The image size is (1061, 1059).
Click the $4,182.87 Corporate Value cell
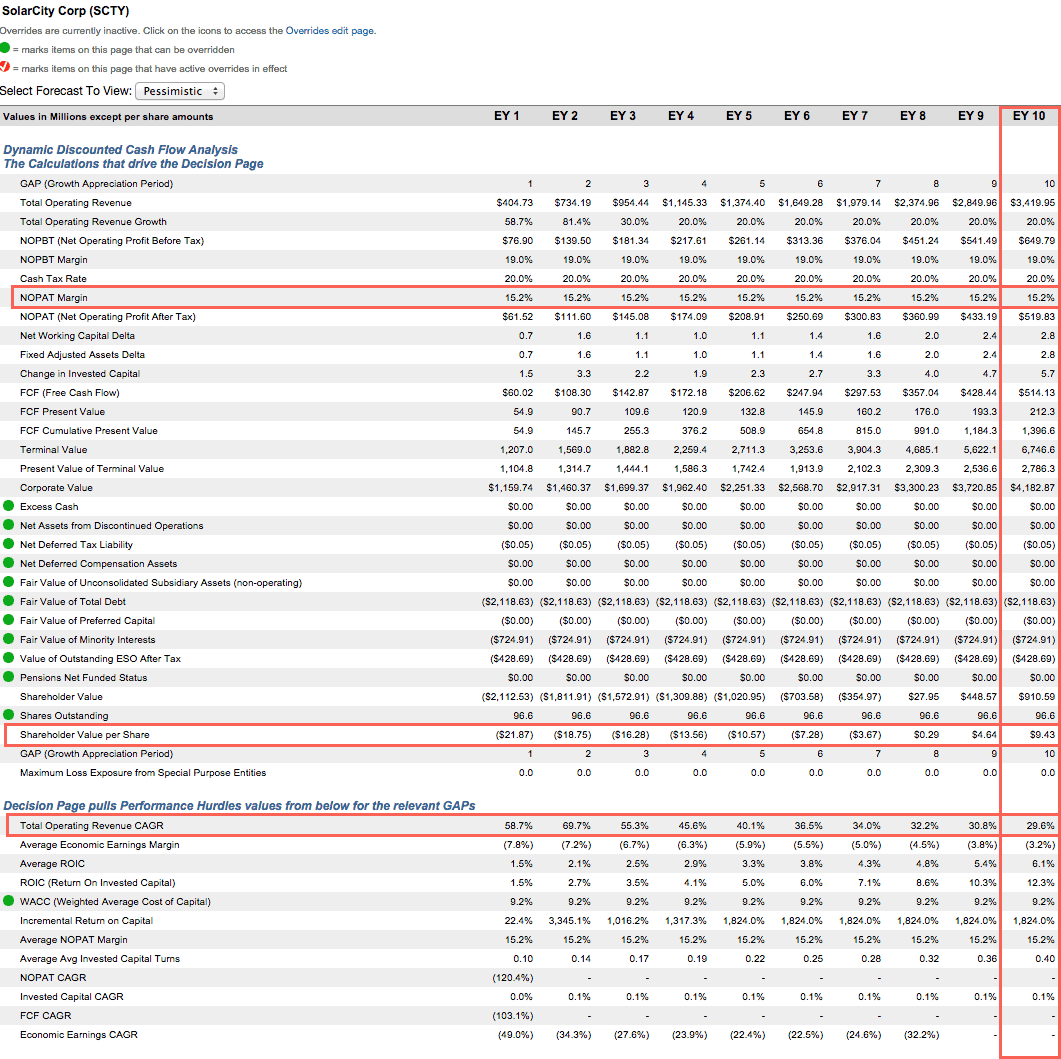tap(1033, 487)
